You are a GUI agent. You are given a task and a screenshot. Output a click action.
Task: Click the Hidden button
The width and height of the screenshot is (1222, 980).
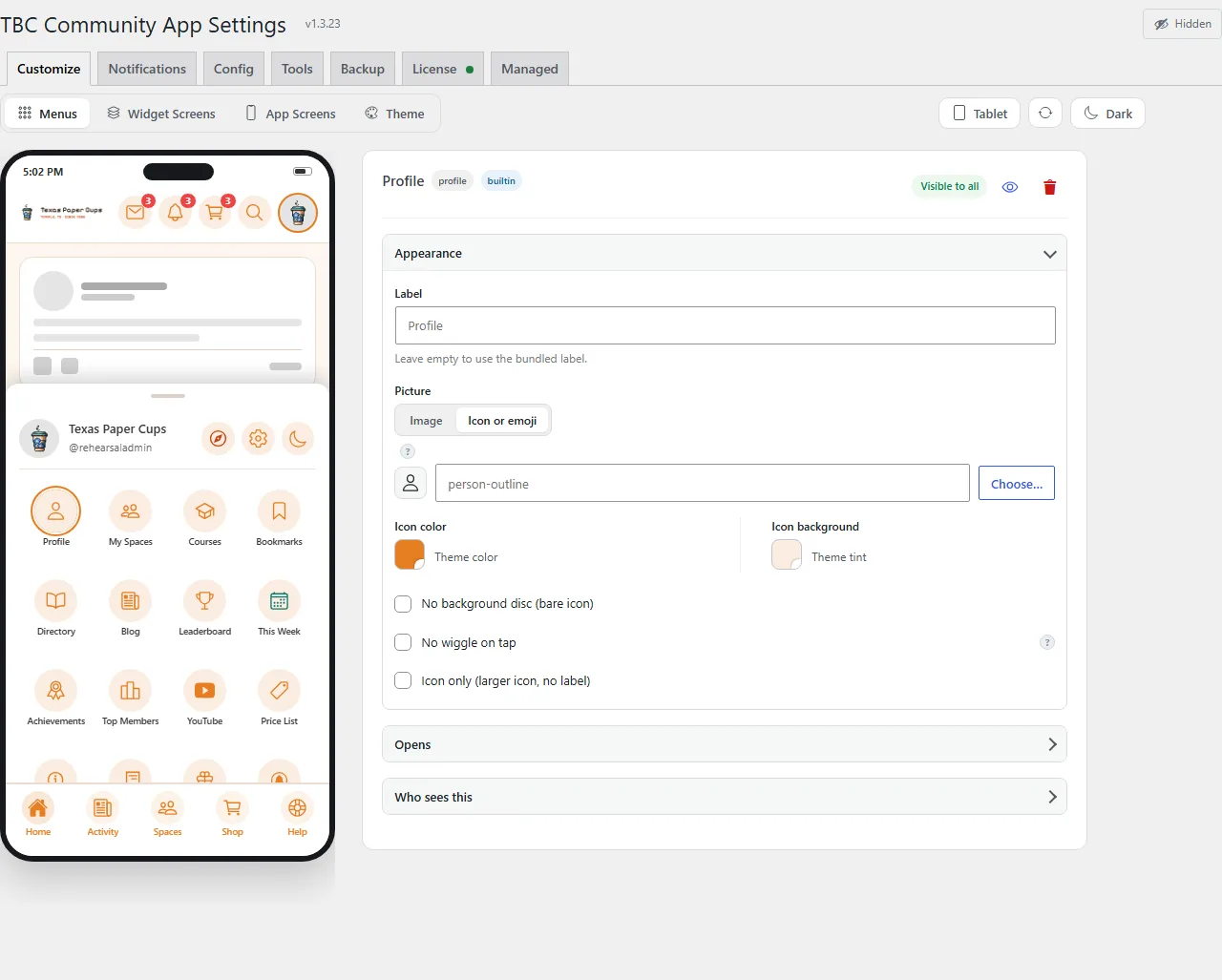1183,24
